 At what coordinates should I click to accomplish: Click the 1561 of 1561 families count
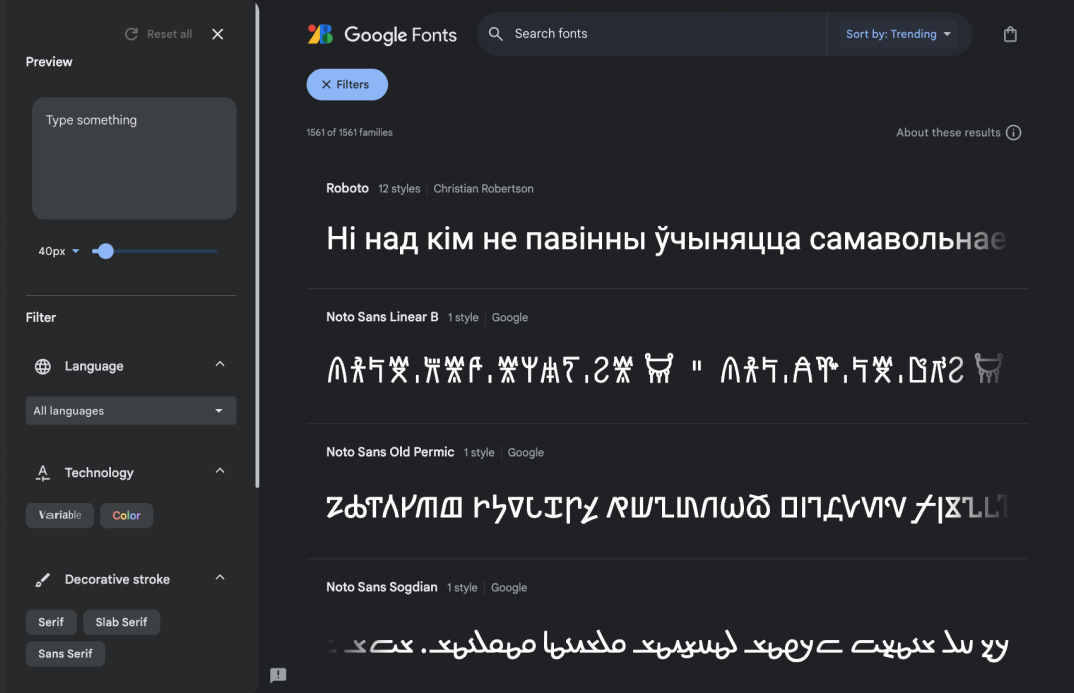click(x=349, y=132)
